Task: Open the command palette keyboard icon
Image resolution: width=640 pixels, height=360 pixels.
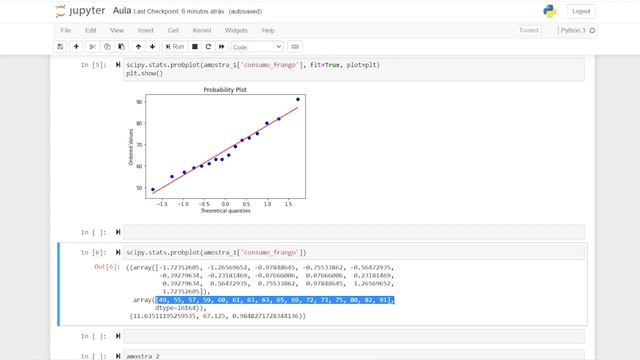Action: coord(295,47)
